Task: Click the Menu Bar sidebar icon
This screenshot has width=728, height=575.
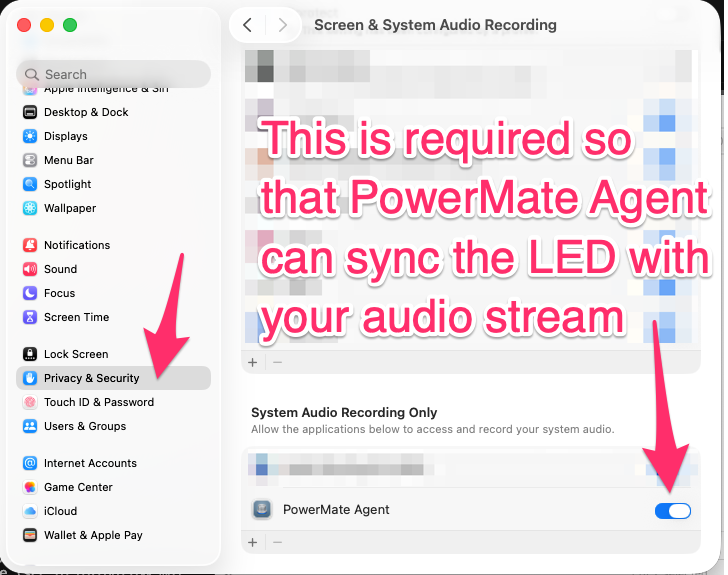Action: [x=30, y=160]
